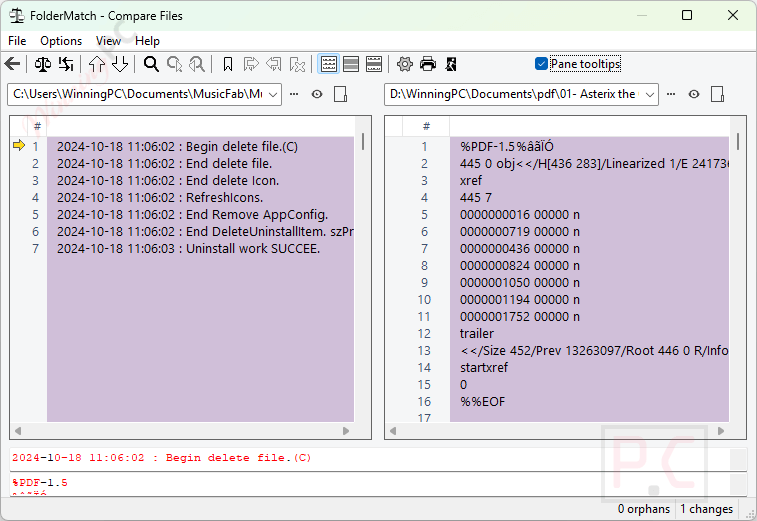Click the left pane document icon
The image size is (757, 521).
(x=341, y=94)
